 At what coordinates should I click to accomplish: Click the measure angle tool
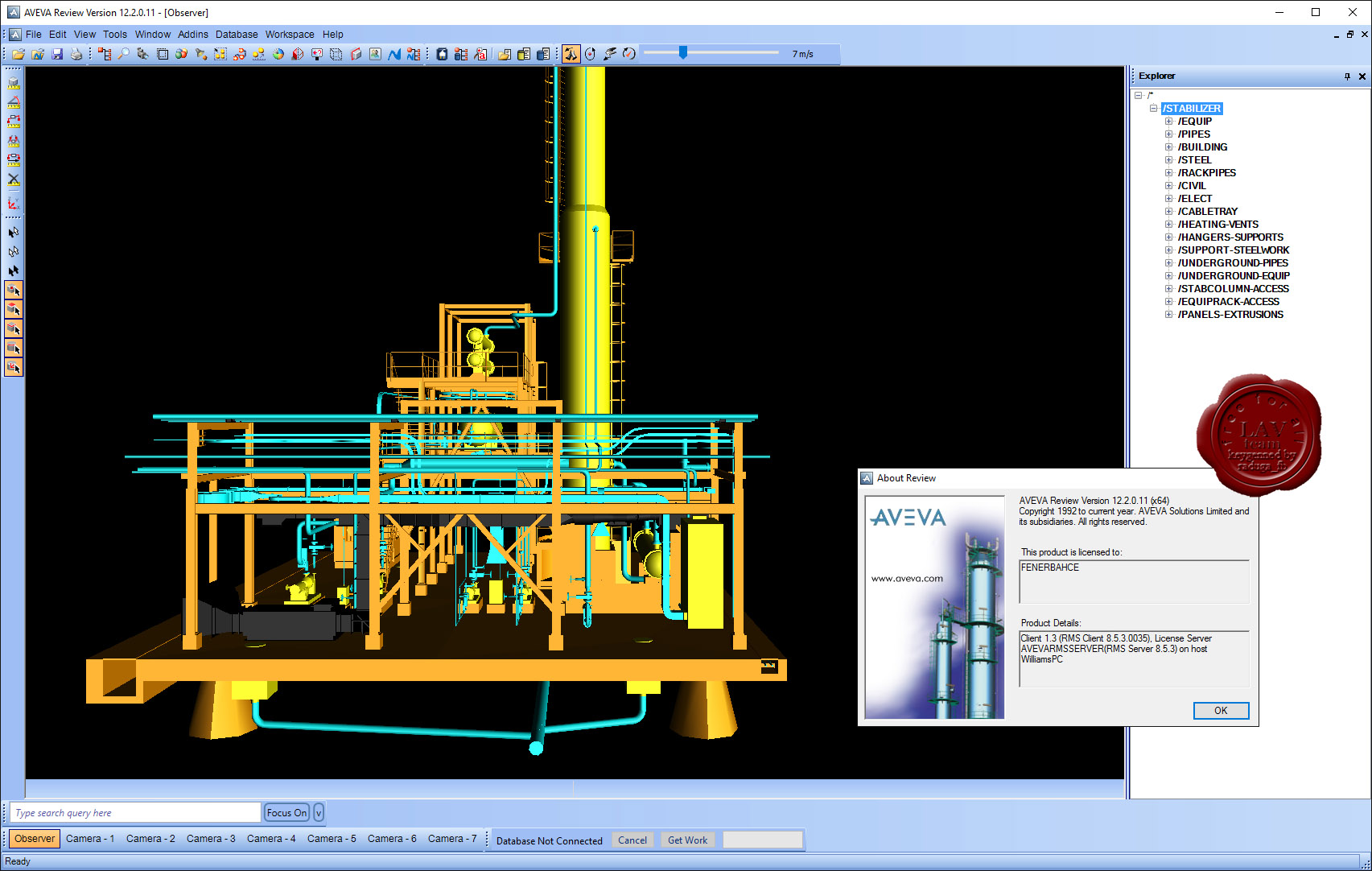point(14,102)
